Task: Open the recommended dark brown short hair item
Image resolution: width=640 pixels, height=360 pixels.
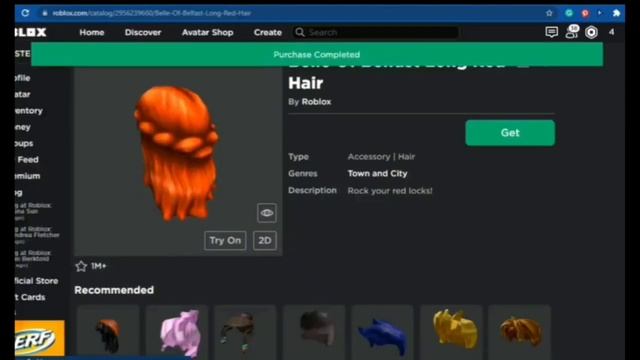Action: point(314,333)
